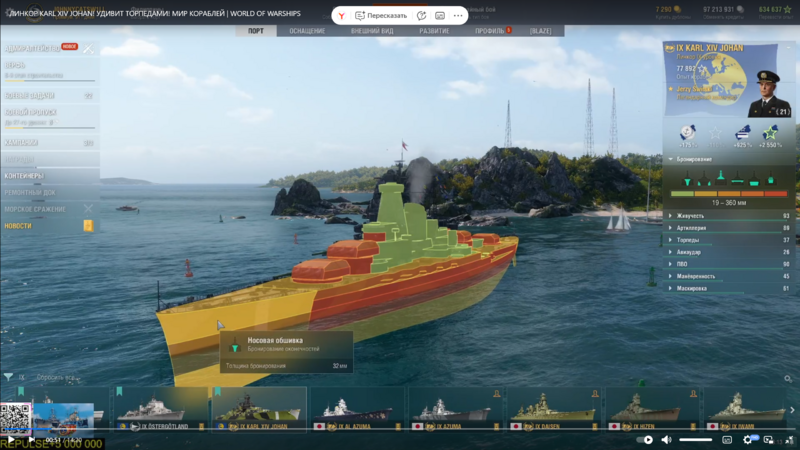
Task: Open the ПОРТ tab
Action: pos(256,31)
